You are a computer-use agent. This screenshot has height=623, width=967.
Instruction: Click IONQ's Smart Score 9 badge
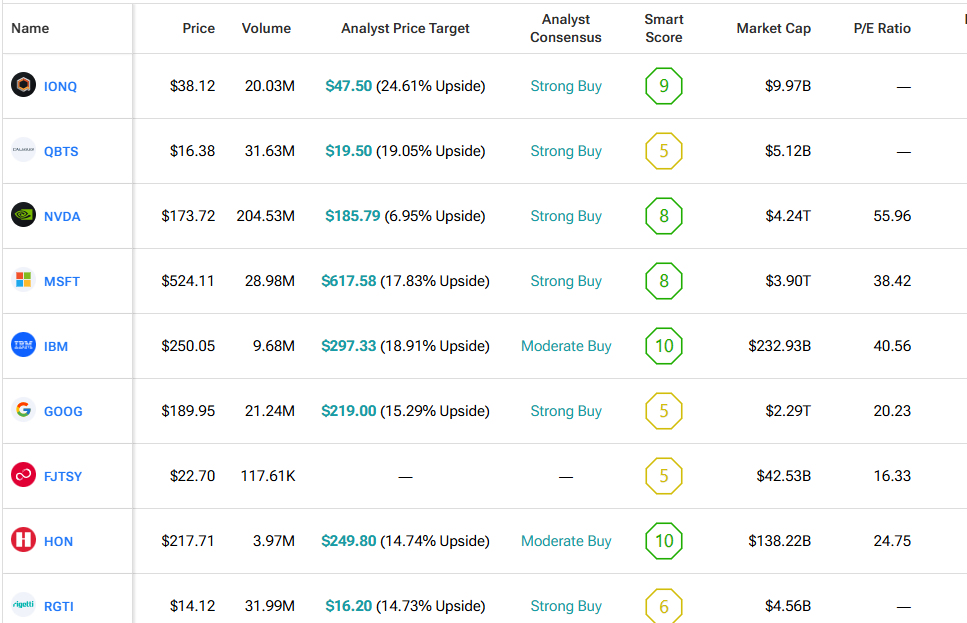(664, 86)
